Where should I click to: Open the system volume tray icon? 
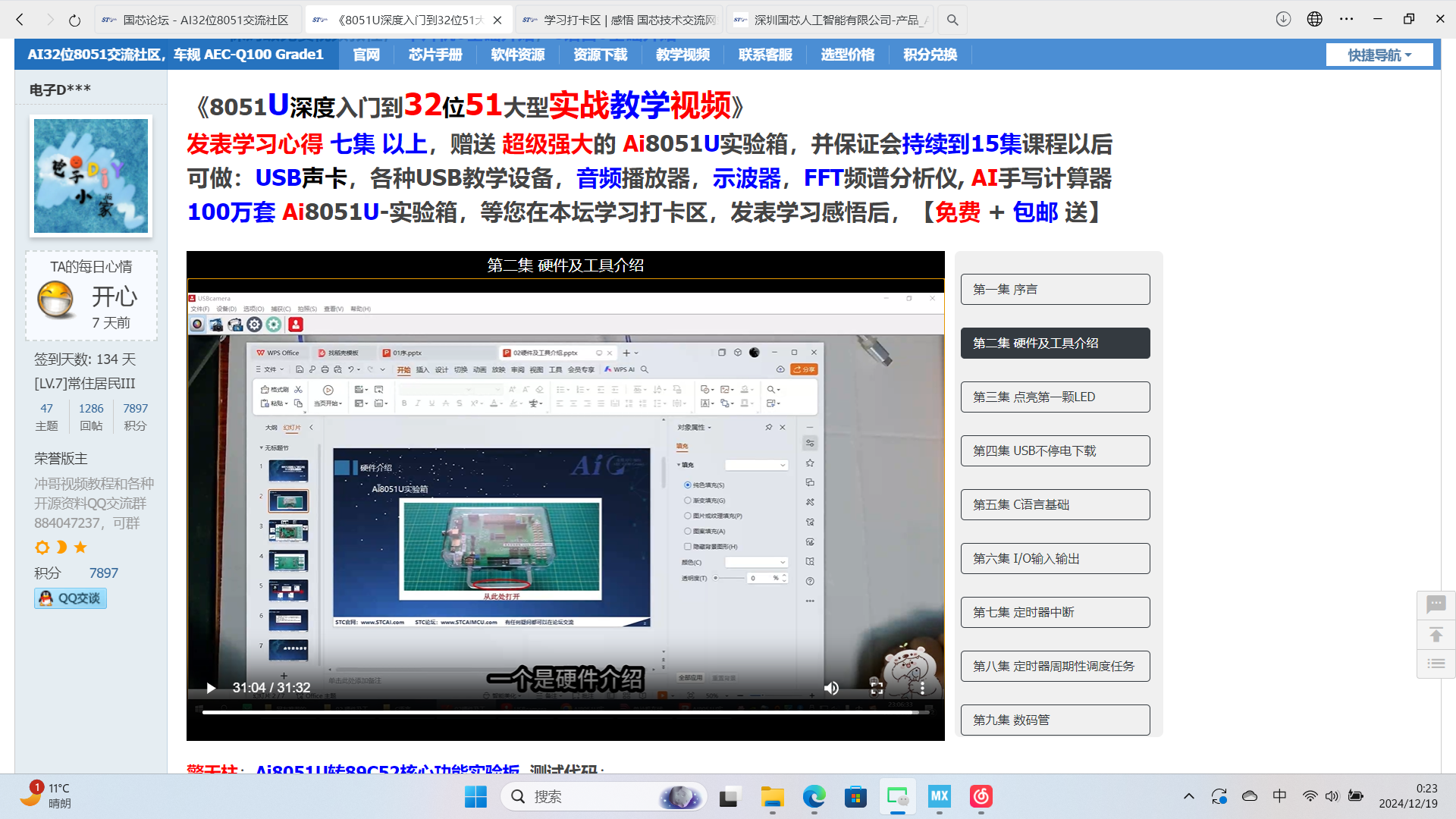tap(1332, 796)
